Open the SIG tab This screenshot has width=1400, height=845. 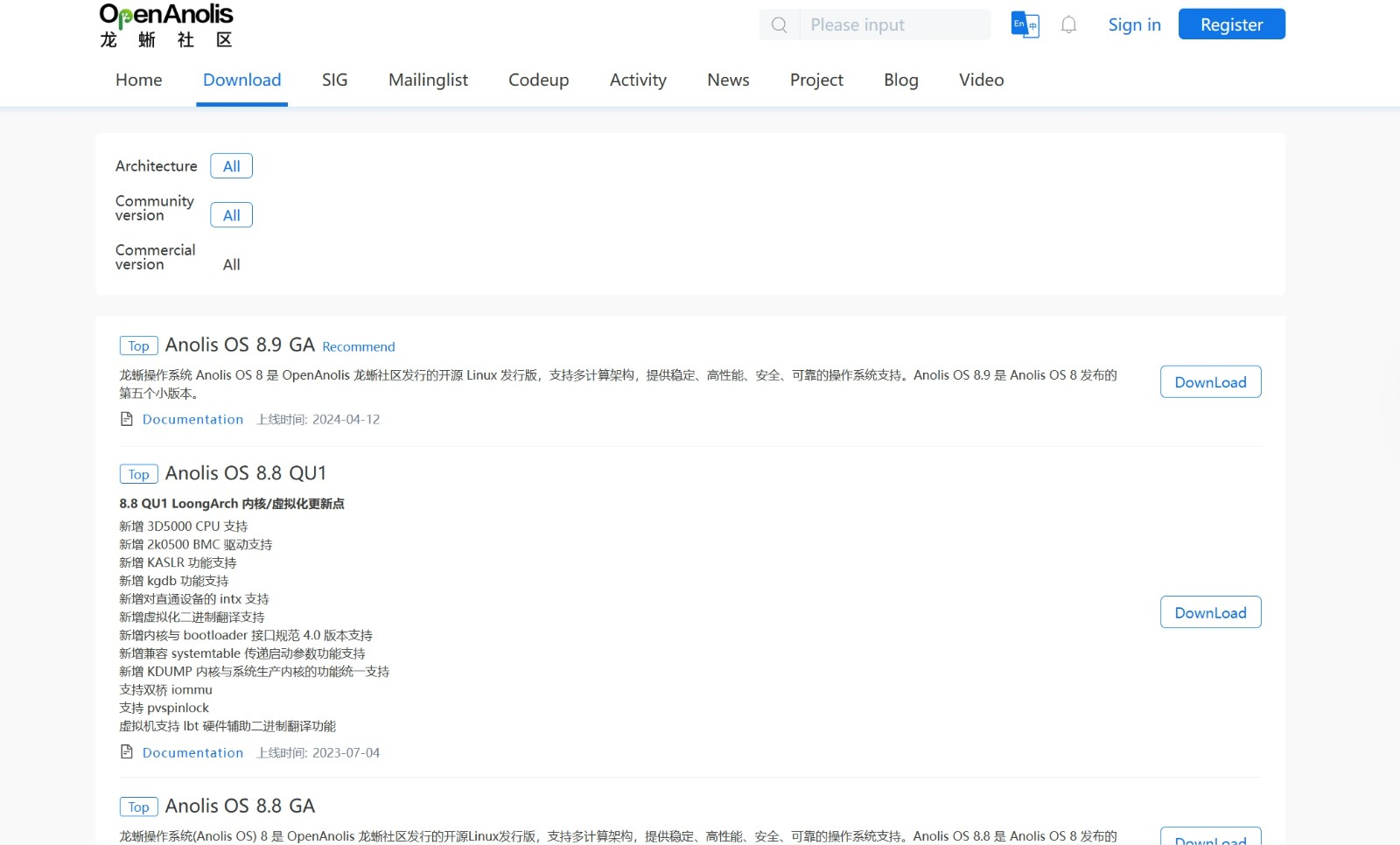point(334,80)
